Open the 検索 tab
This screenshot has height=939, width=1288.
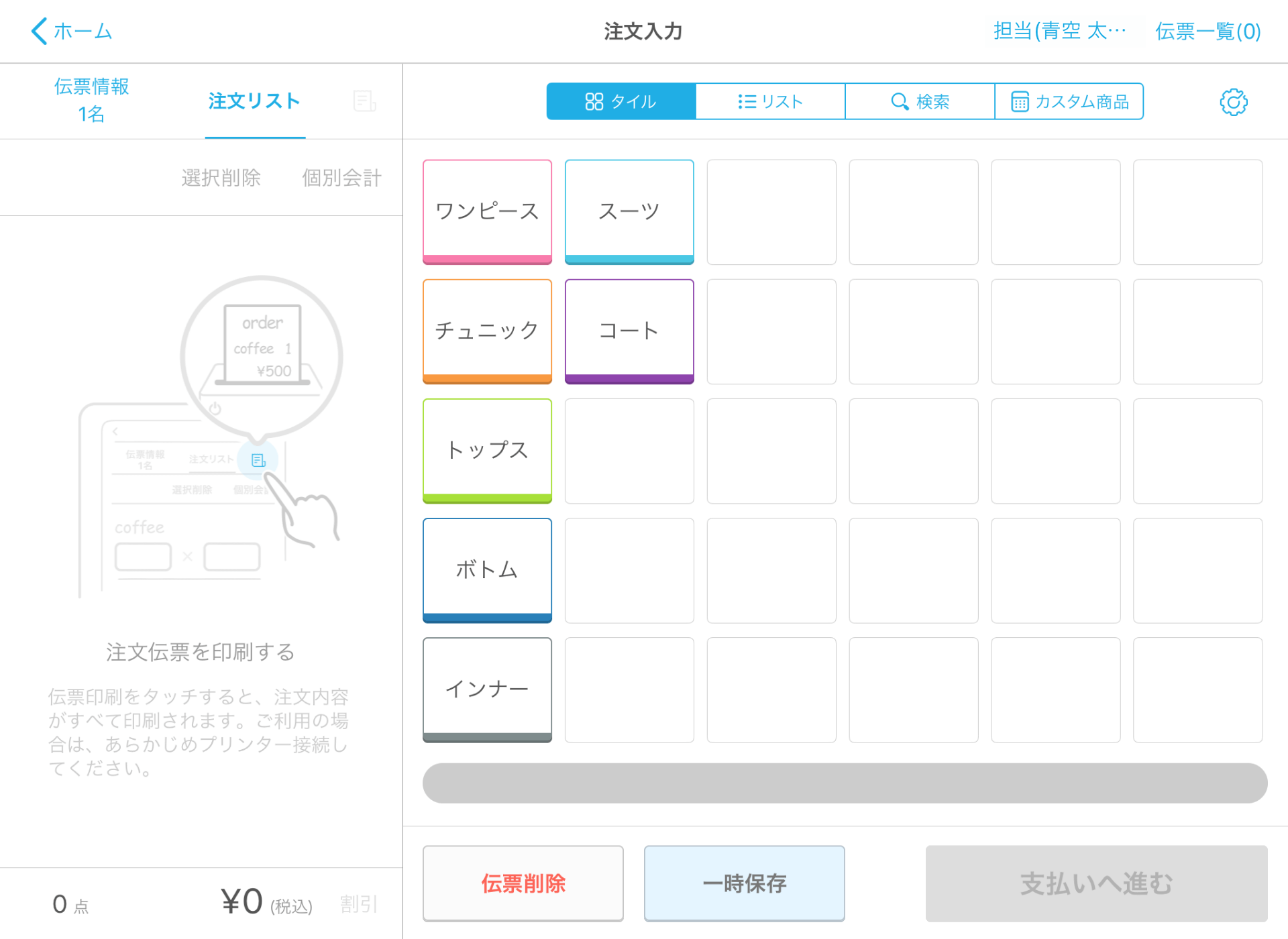click(x=920, y=101)
